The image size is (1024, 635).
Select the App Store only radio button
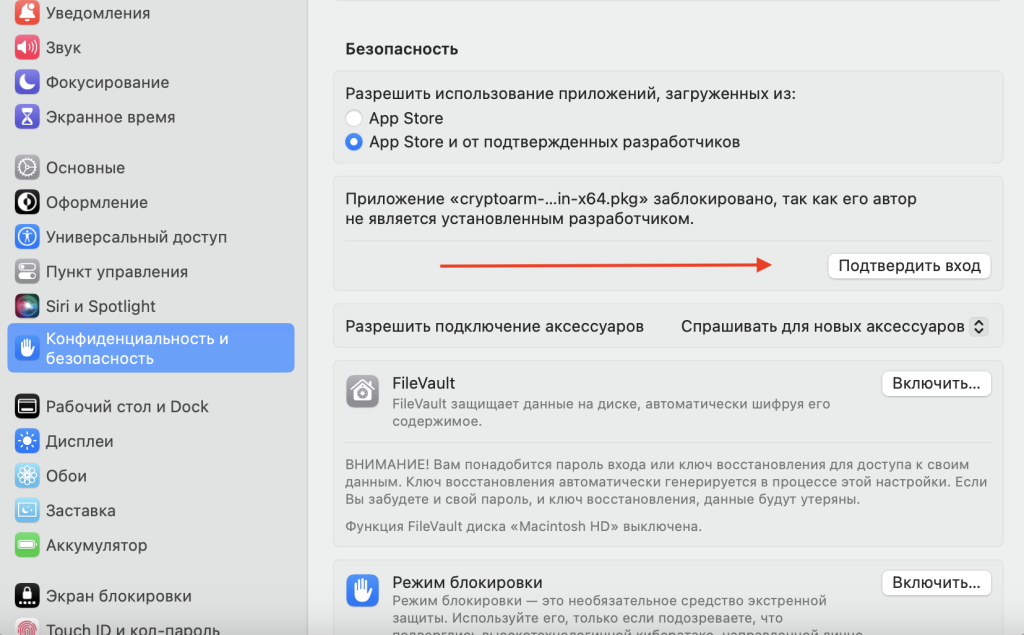click(x=353, y=118)
